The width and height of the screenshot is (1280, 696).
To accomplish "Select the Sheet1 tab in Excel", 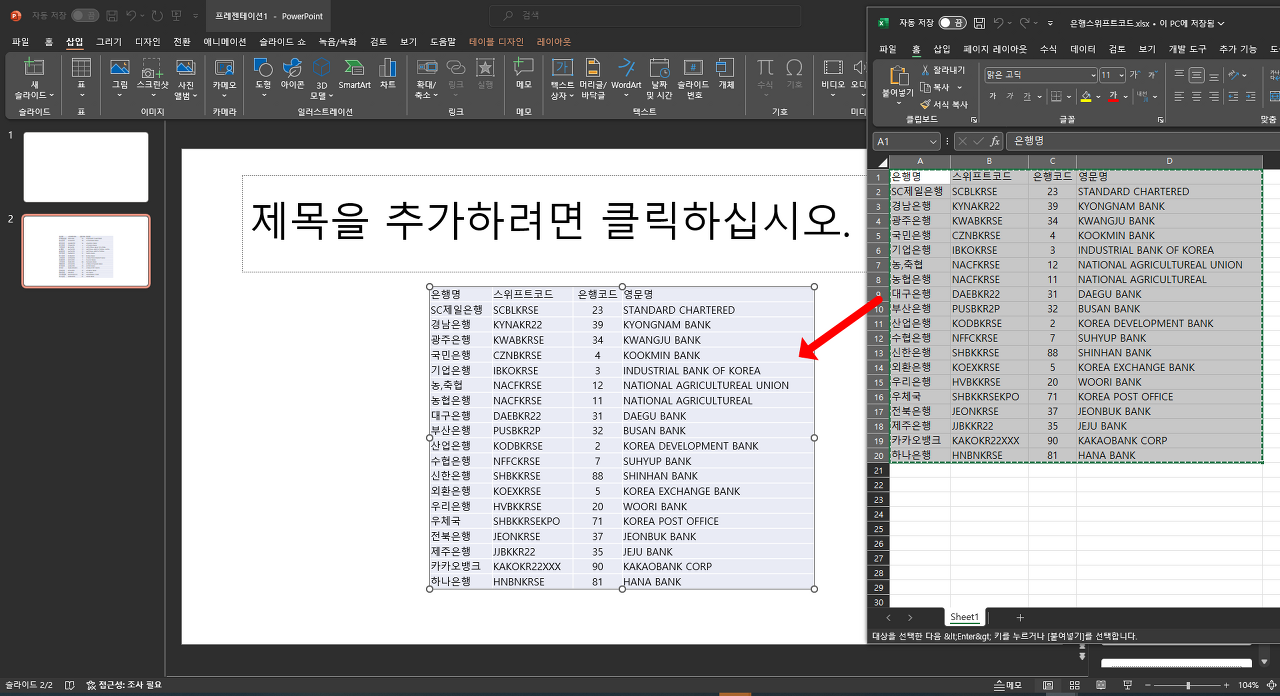I will pyautogui.click(x=965, y=617).
